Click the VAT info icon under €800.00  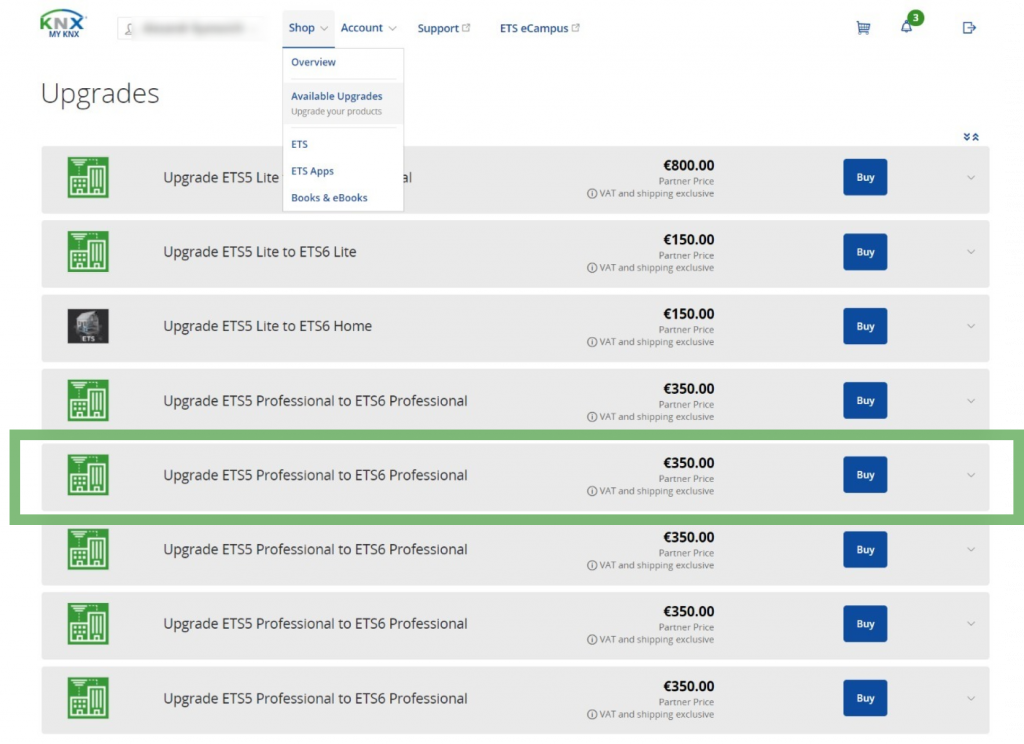[592, 194]
